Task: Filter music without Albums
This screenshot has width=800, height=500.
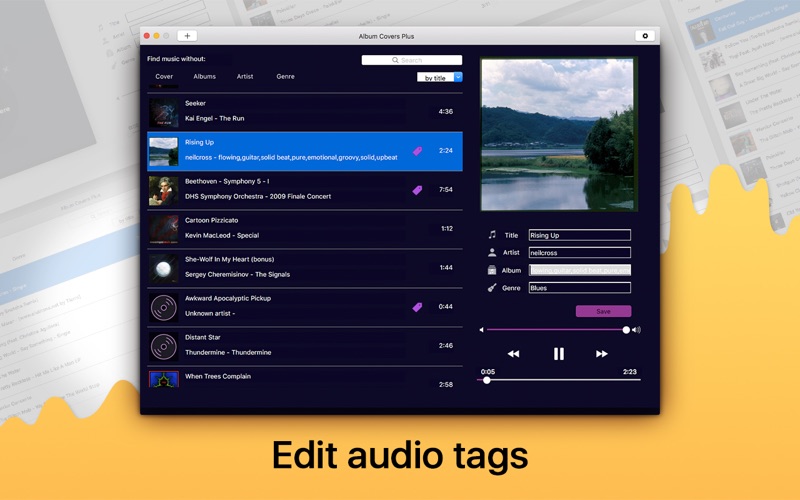Action: point(205,77)
